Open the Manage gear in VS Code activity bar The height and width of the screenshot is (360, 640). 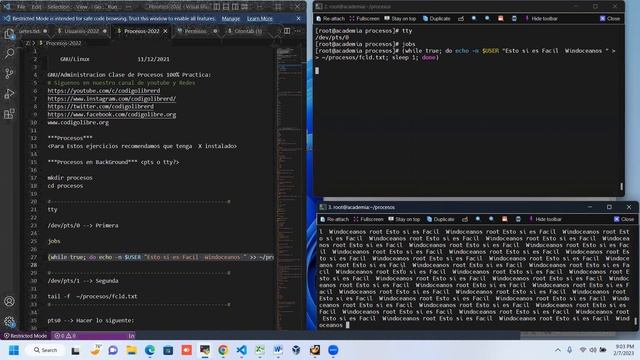(9, 321)
